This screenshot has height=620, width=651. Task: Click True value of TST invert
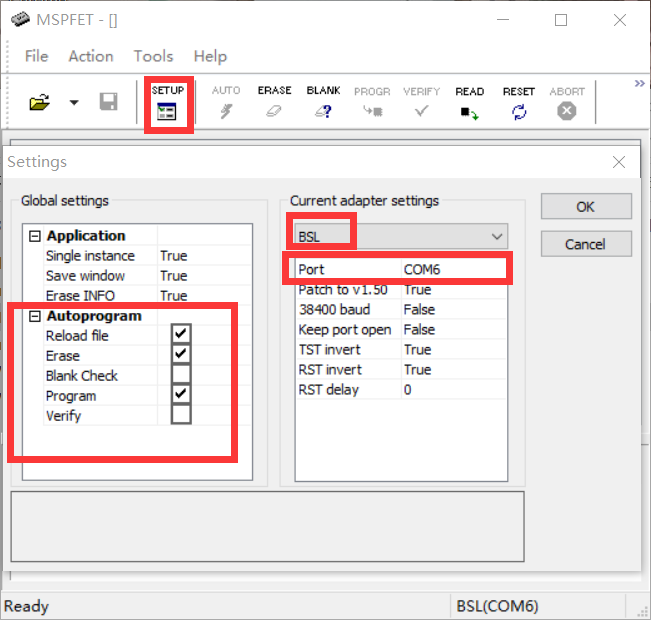(417, 350)
